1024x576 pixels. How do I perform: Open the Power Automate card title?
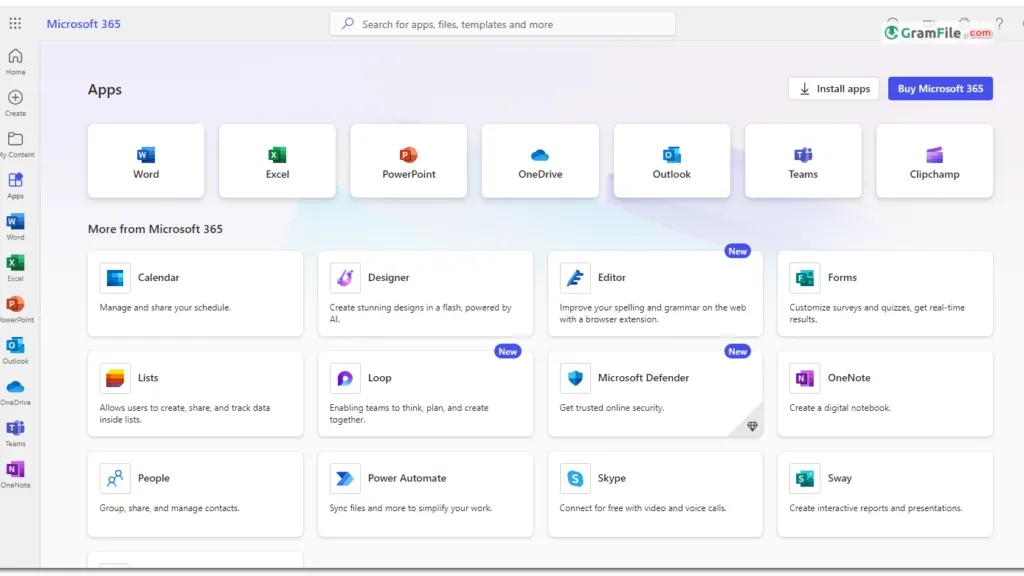click(407, 479)
